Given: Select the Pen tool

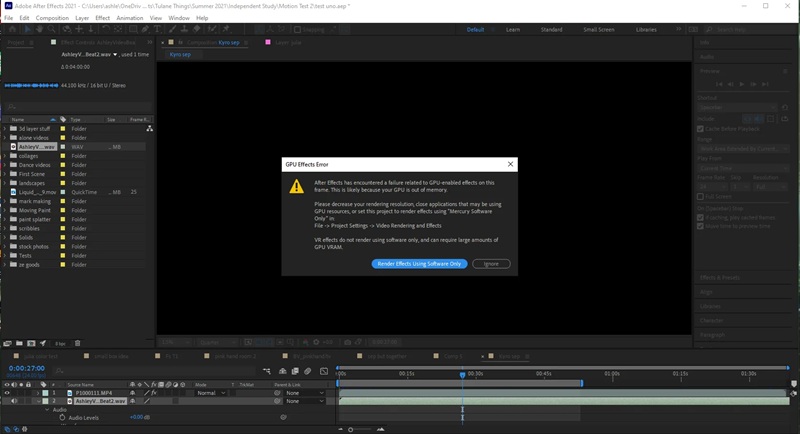Looking at the screenshot, I should 145,29.
